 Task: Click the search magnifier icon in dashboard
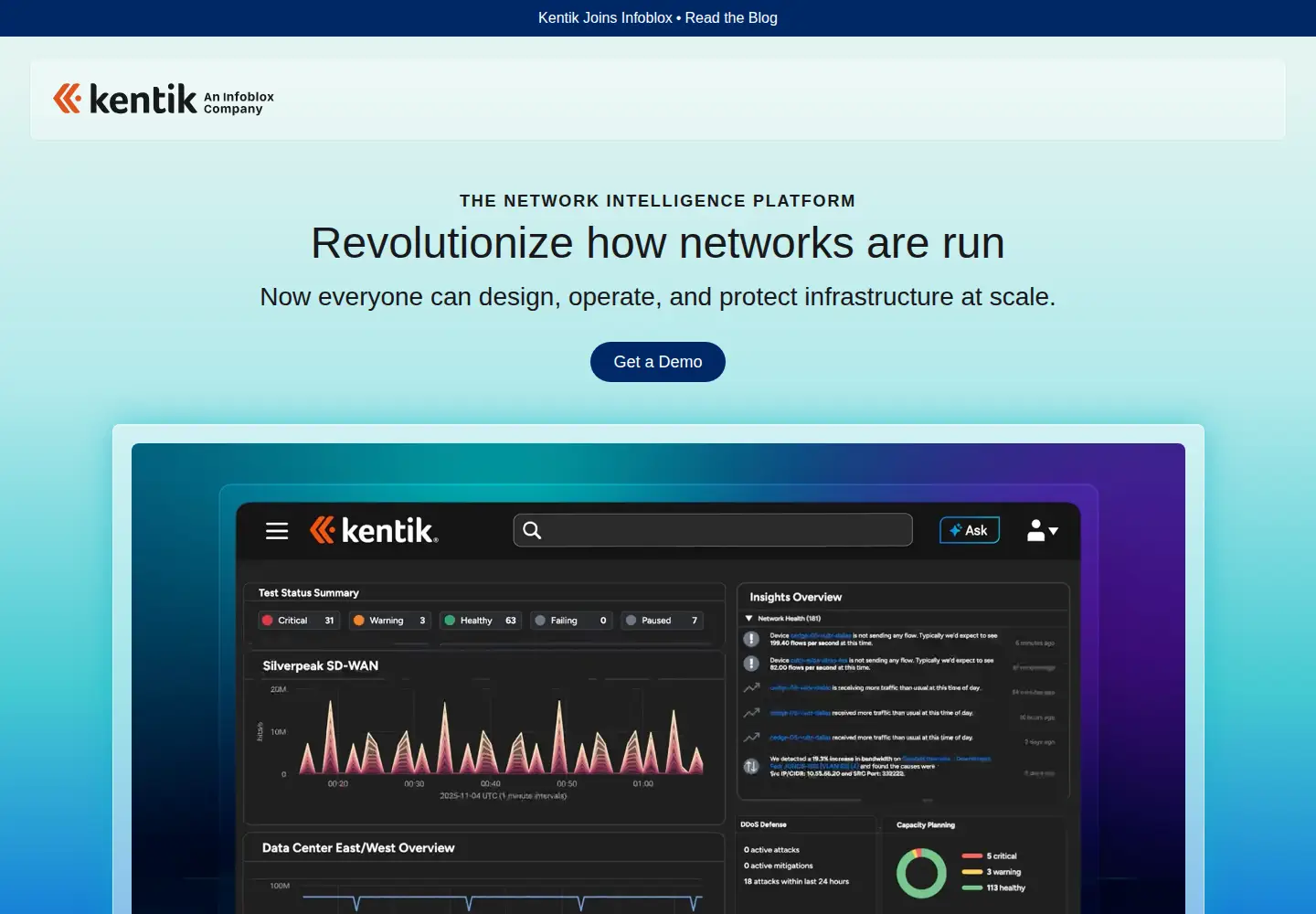pos(532,530)
